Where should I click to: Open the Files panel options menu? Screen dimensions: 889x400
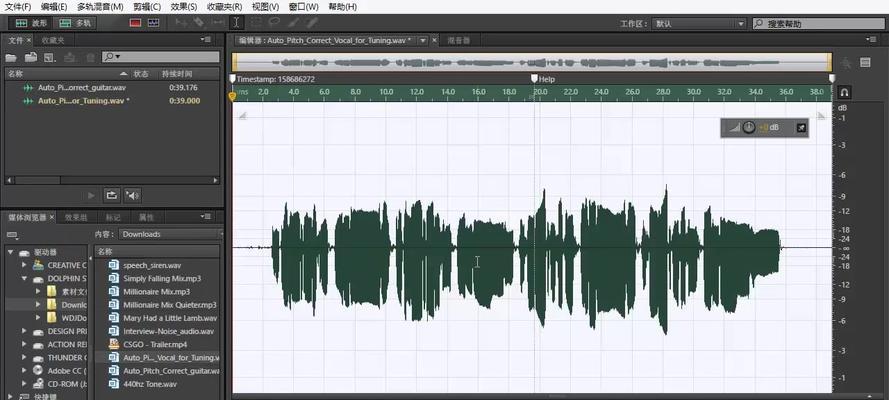click(x=205, y=40)
